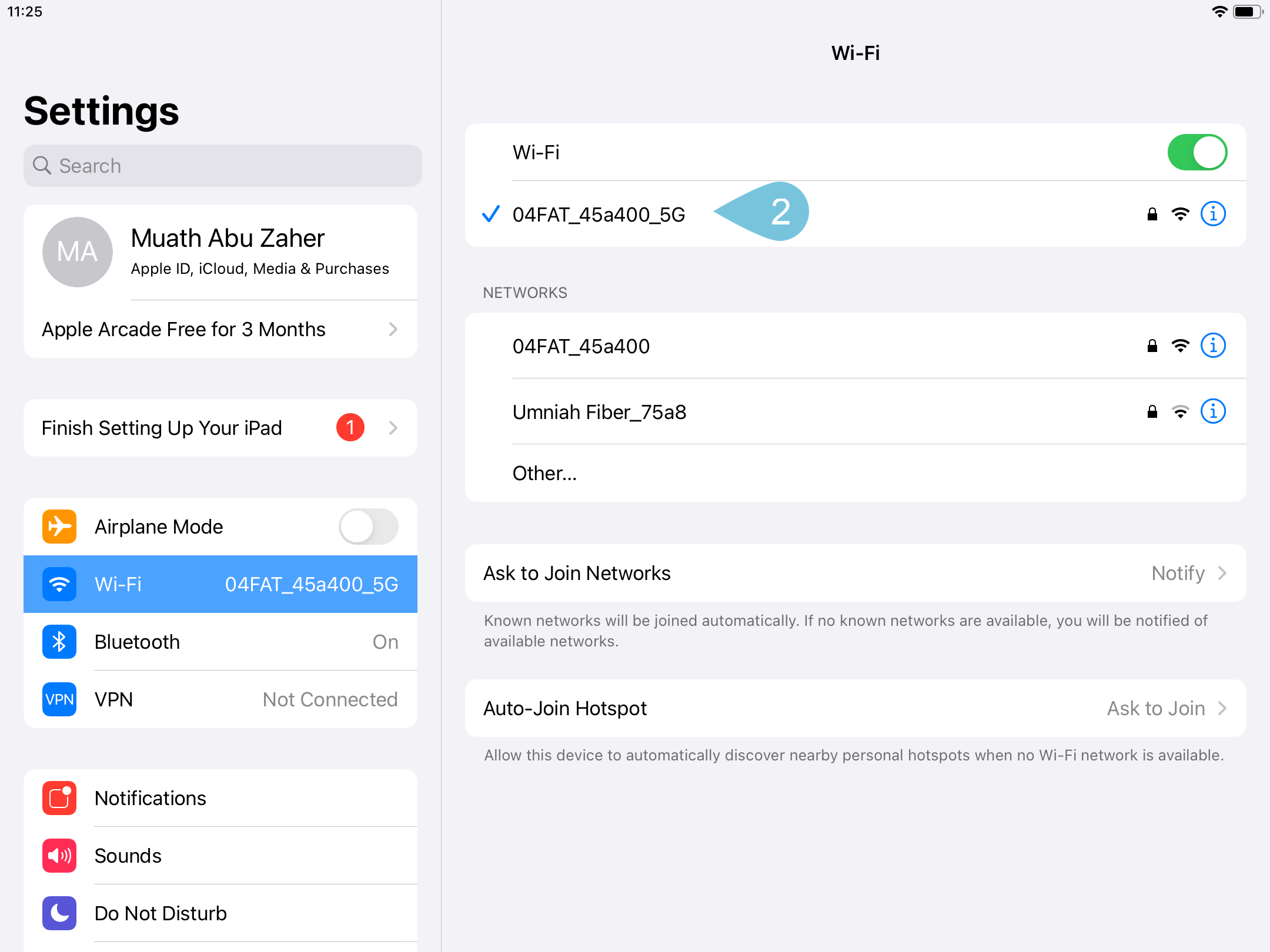
Task: Click the VPN icon in the sidebar
Action: tap(58, 699)
